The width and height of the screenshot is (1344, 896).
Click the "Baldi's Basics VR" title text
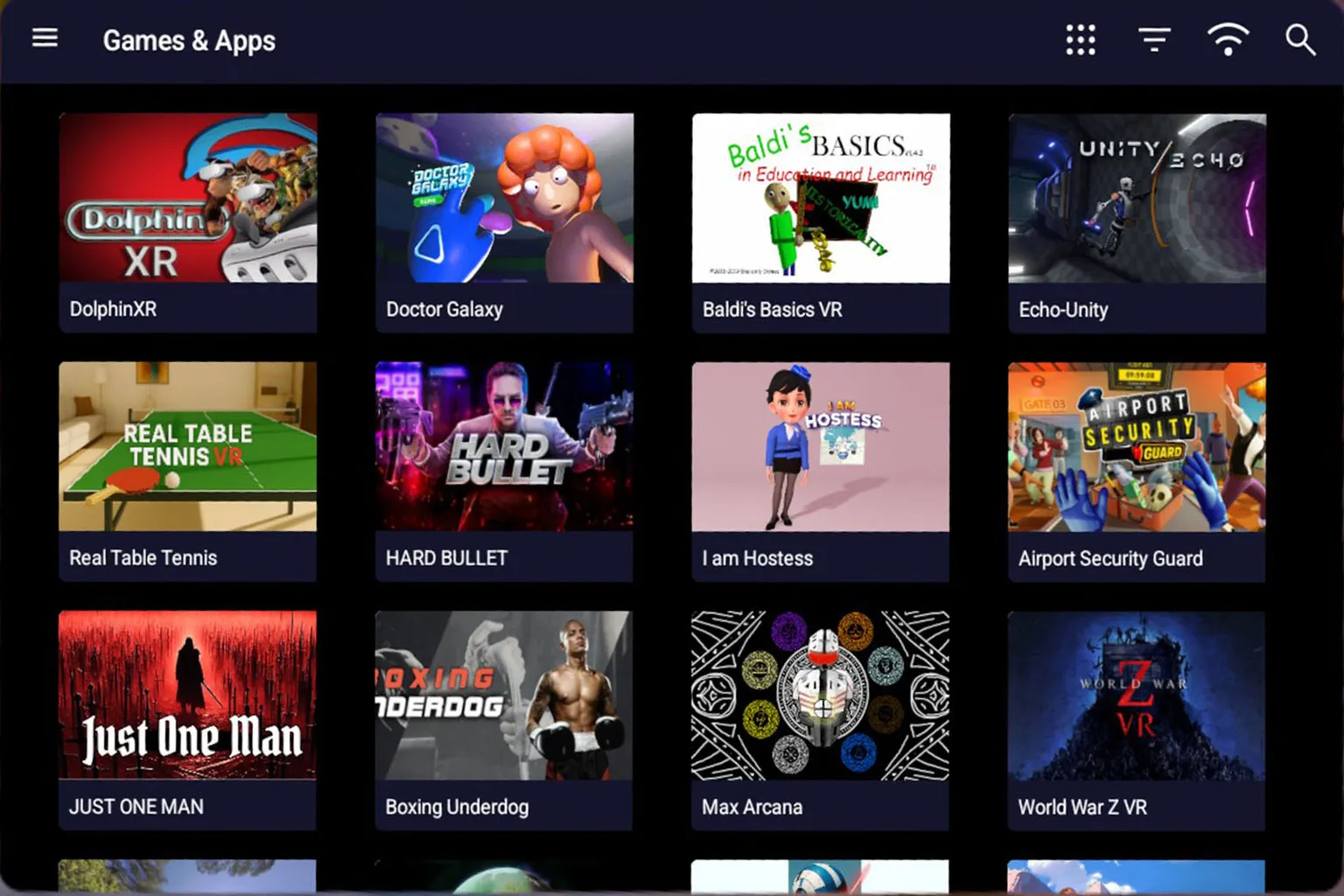[773, 310]
